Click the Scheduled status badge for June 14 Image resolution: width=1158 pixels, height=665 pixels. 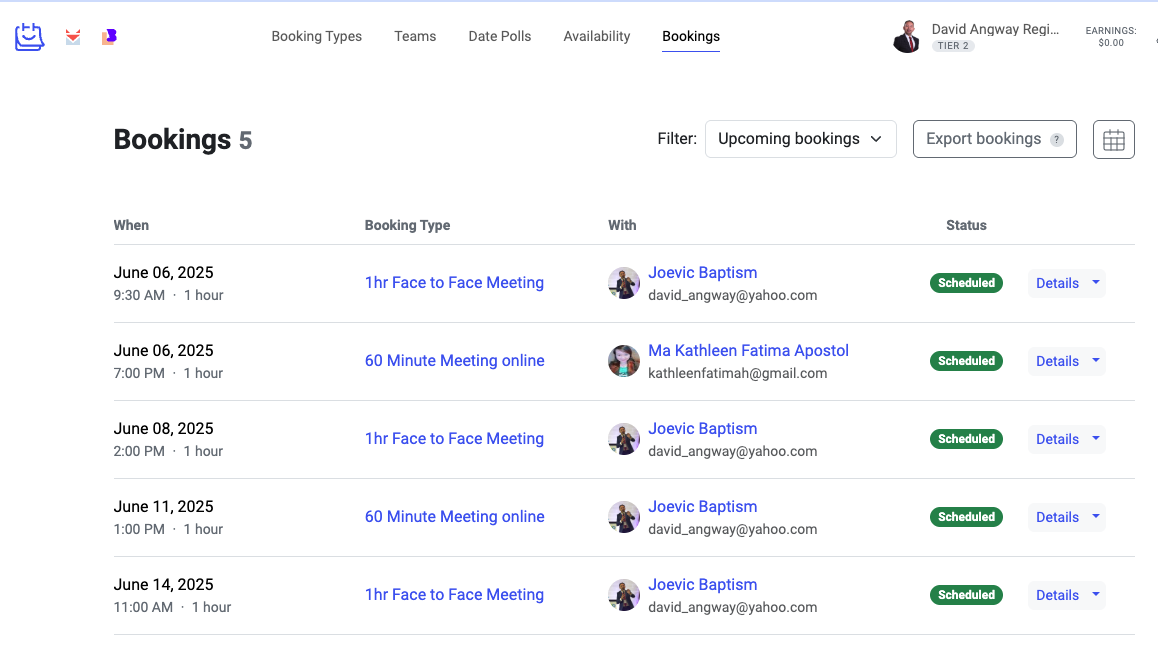point(966,595)
